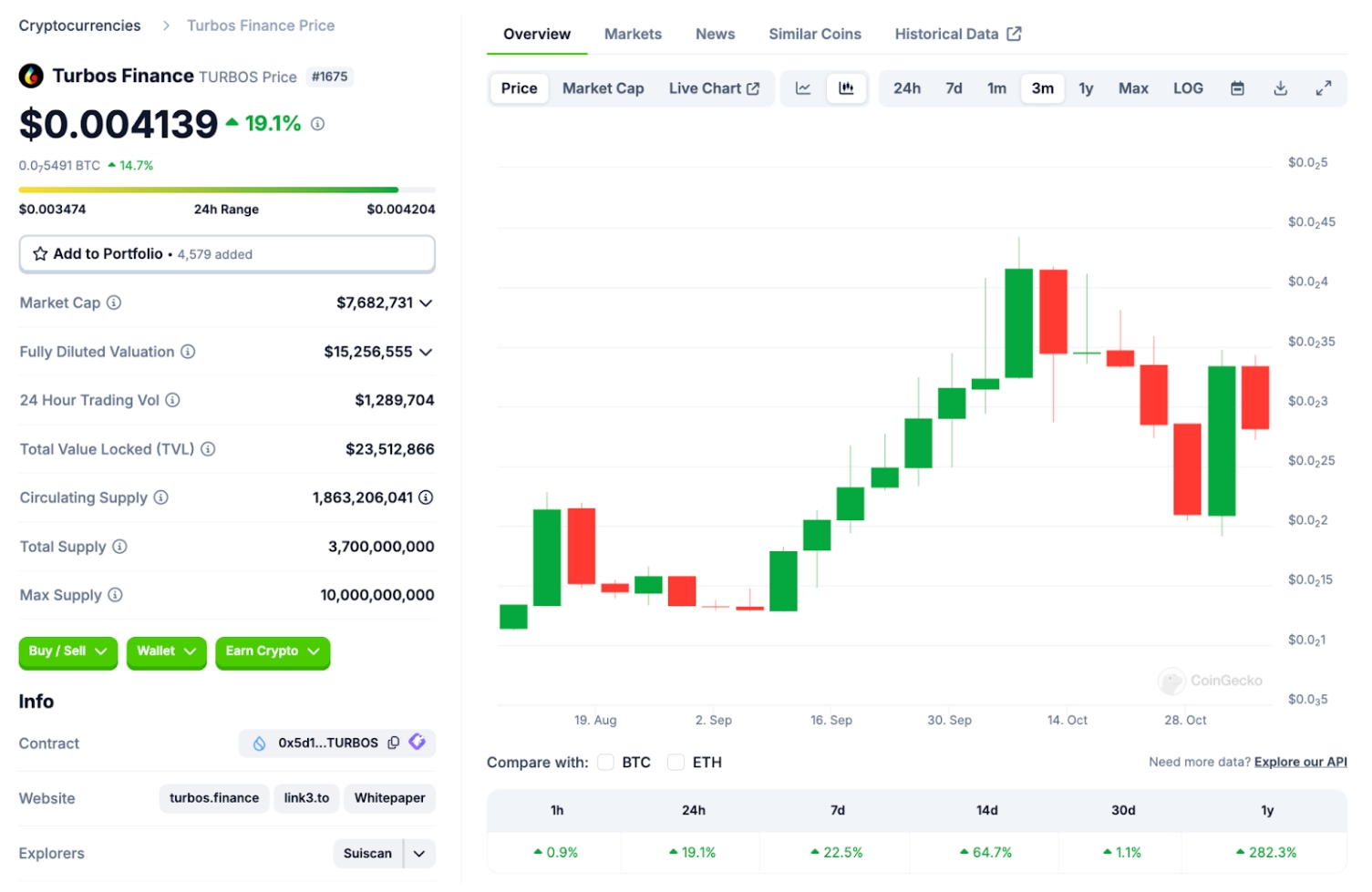Click the Market Cap info icon
1372x892 pixels.
pyautogui.click(x=114, y=302)
